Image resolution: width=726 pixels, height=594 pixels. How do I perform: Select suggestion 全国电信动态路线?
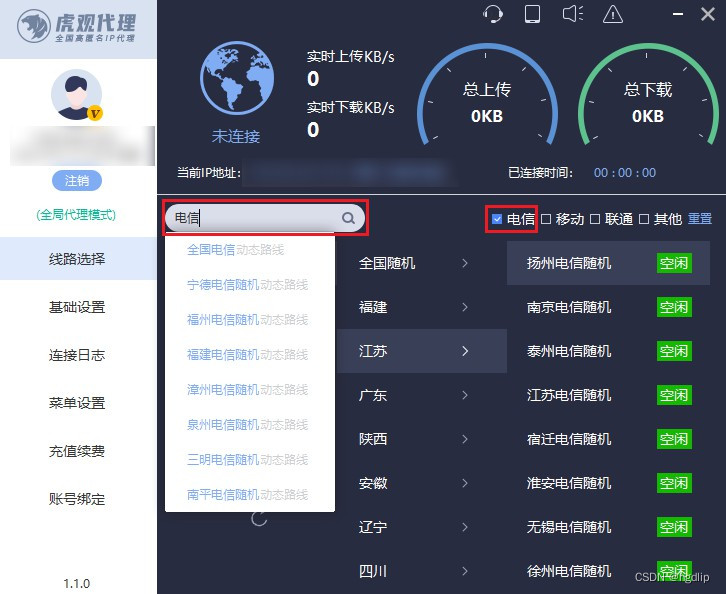click(x=250, y=250)
